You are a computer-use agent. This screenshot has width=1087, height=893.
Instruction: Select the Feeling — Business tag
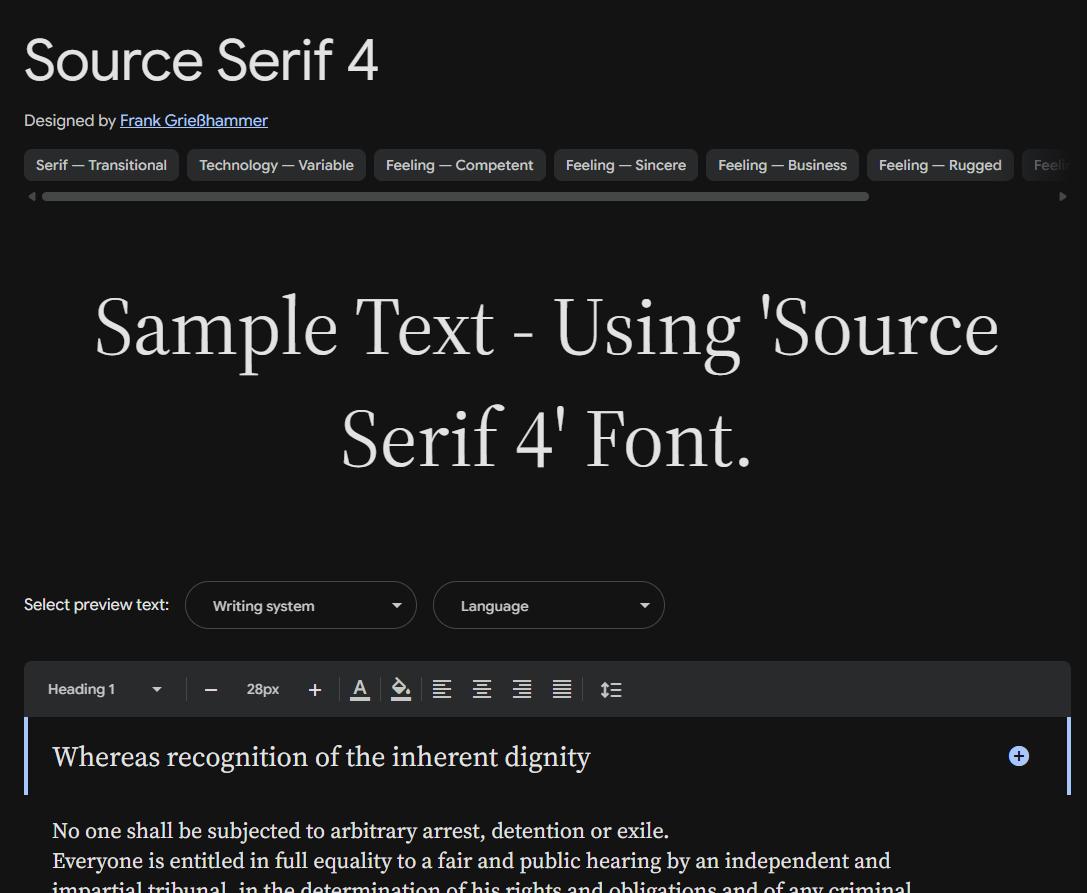tap(783, 165)
